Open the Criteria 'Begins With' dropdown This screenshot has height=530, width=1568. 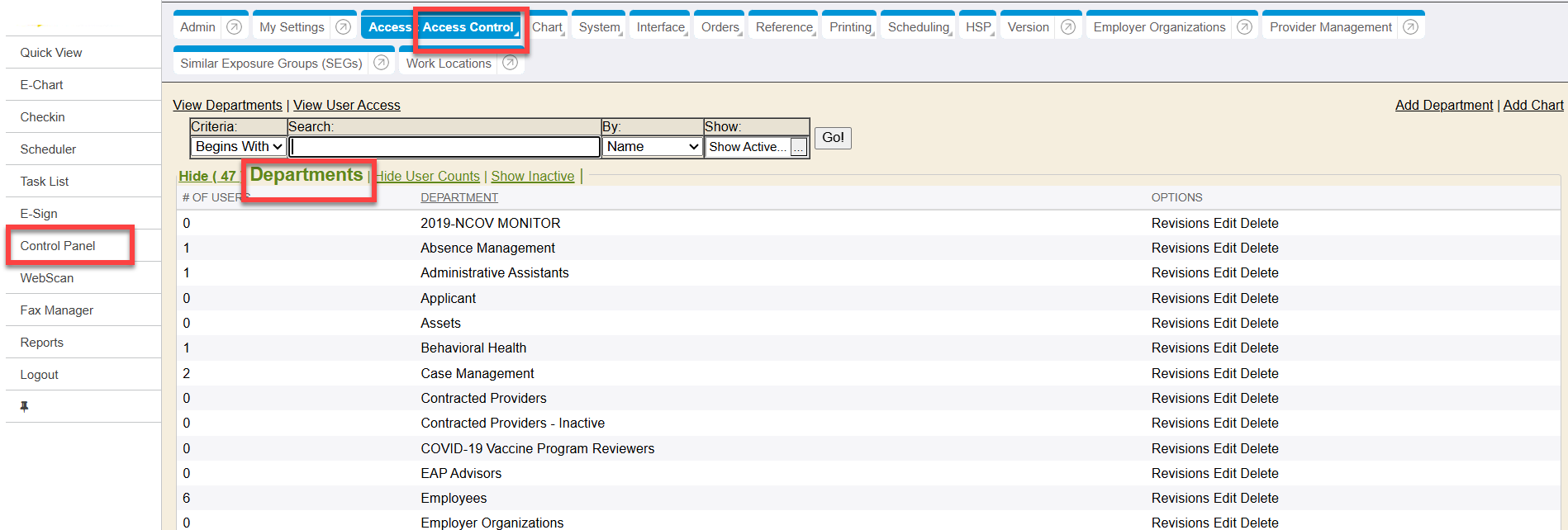239,147
